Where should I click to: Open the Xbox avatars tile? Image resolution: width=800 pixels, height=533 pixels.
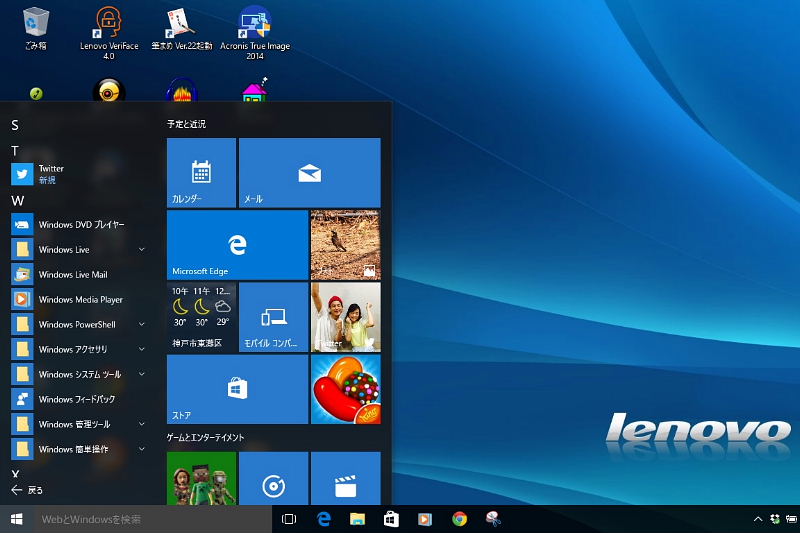(202, 478)
